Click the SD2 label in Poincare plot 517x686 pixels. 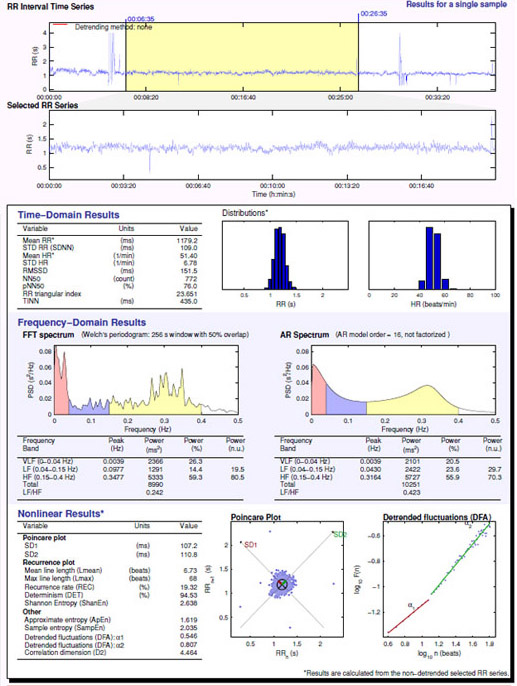(340, 535)
